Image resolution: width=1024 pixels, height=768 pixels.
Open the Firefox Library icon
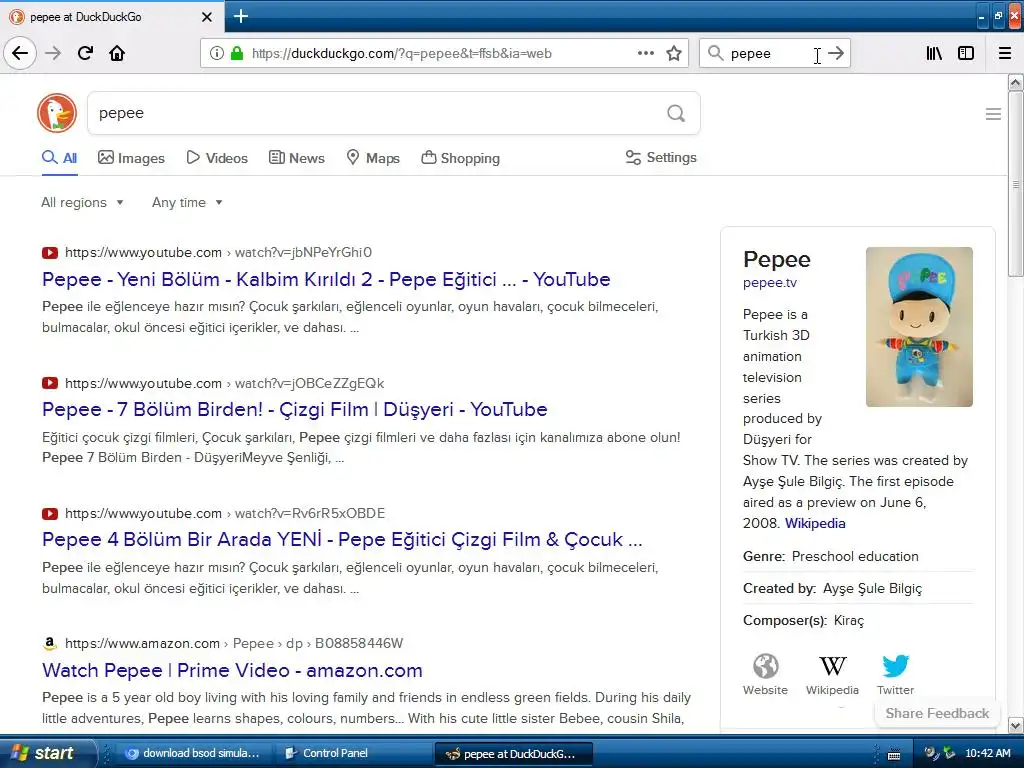(934, 53)
